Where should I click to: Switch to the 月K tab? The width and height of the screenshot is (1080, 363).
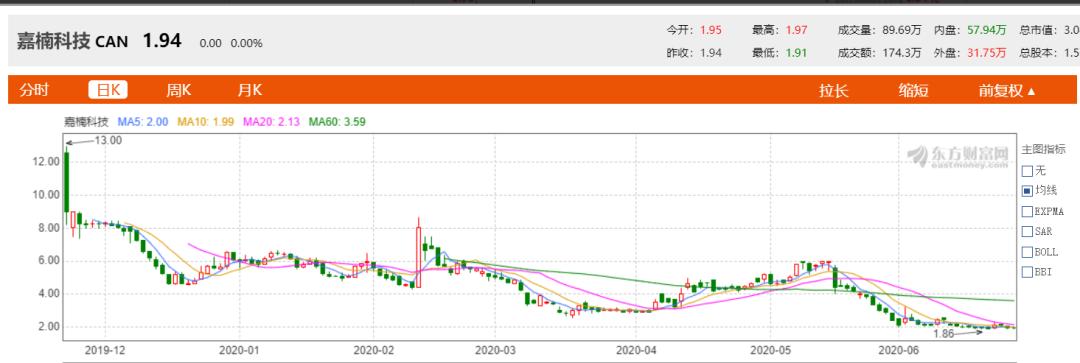click(250, 90)
